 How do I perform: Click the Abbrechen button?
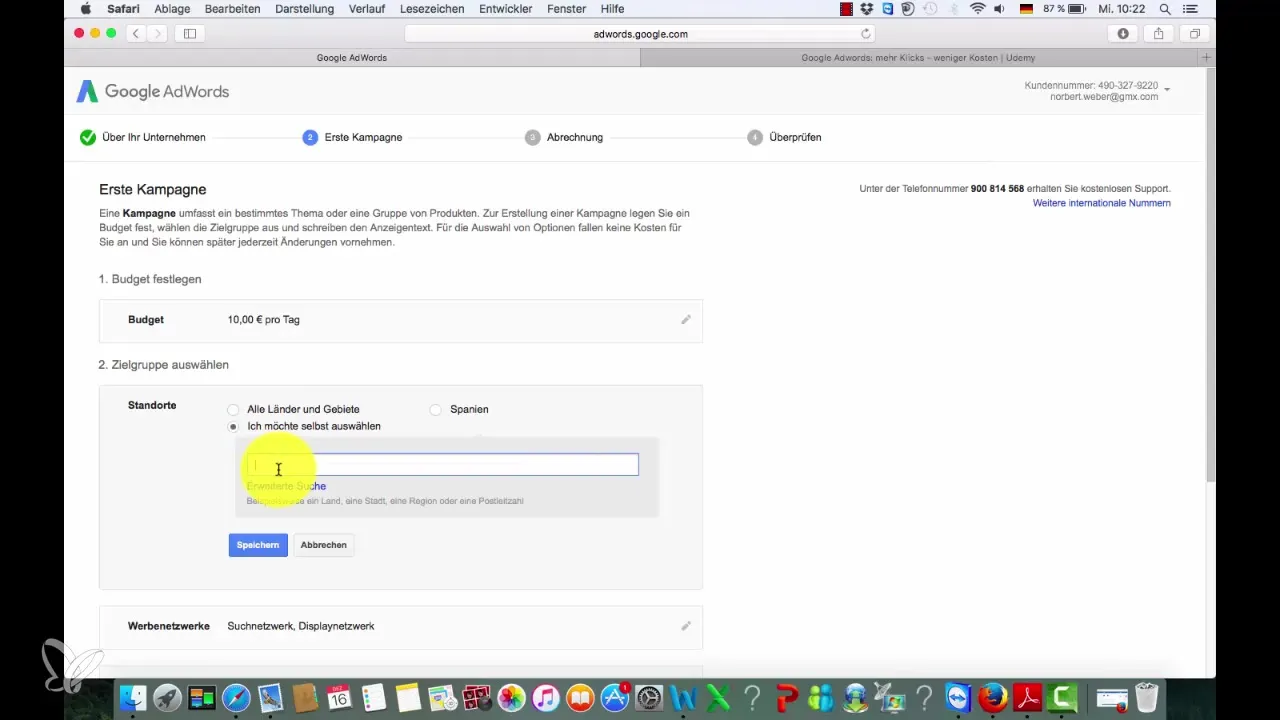(324, 545)
